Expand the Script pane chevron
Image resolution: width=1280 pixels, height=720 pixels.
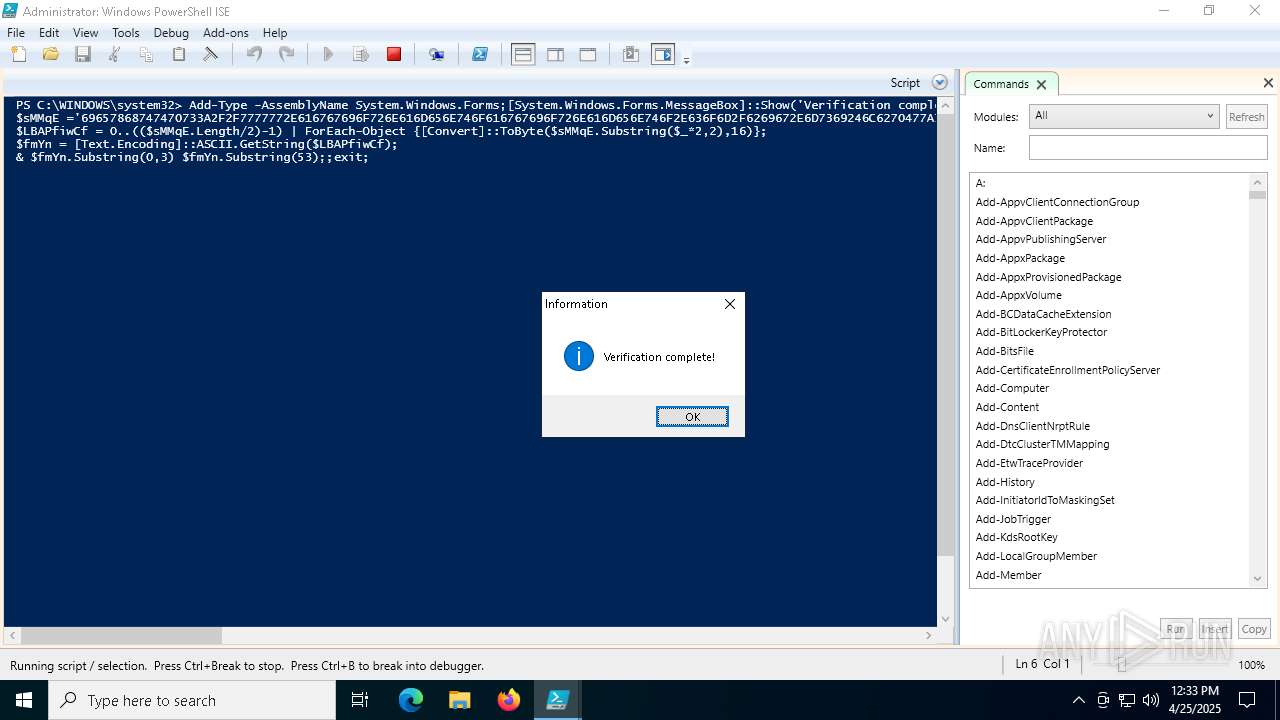[x=939, y=83]
